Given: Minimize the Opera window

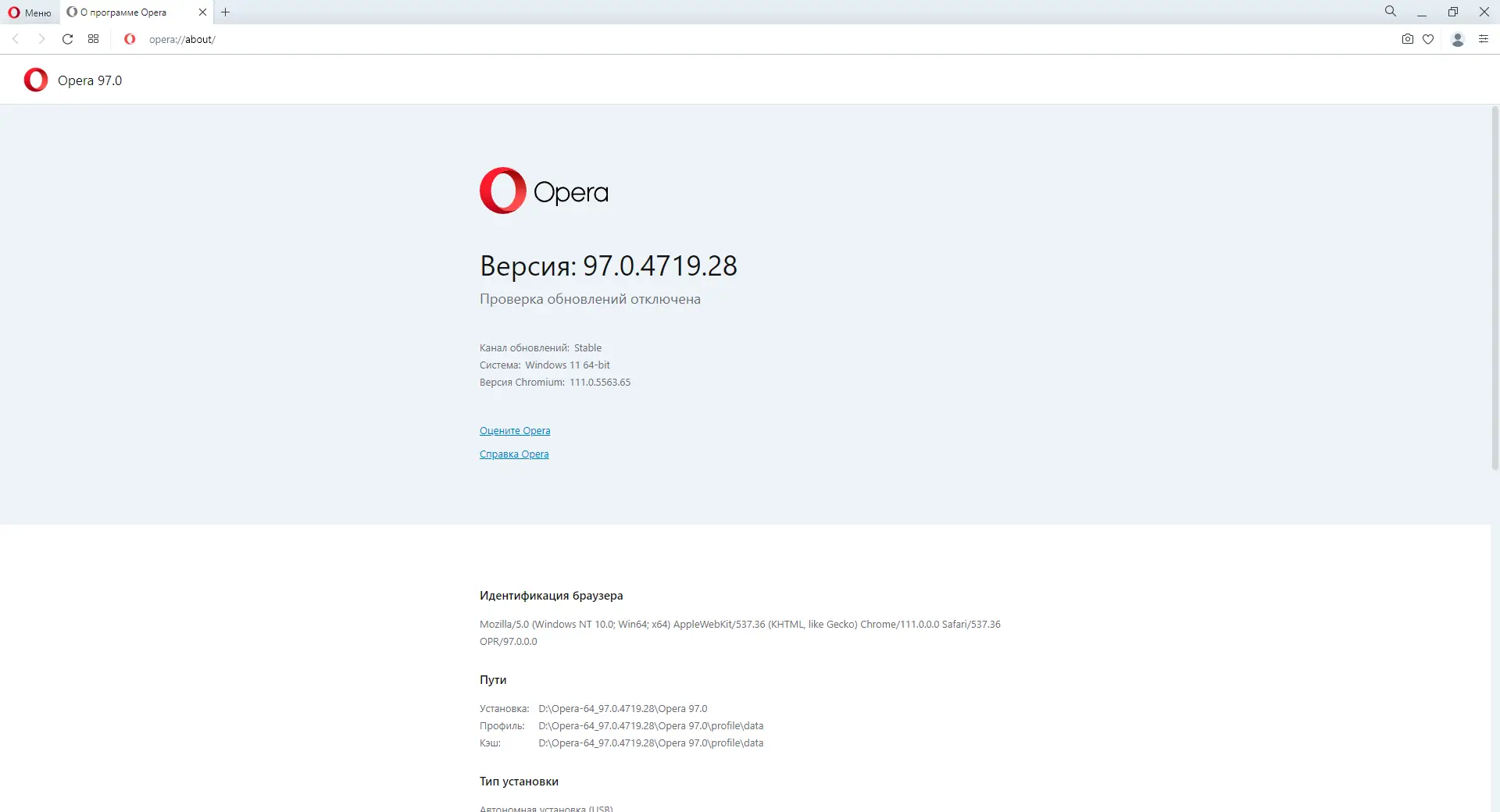Looking at the screenshot, I should (1422, 12).
